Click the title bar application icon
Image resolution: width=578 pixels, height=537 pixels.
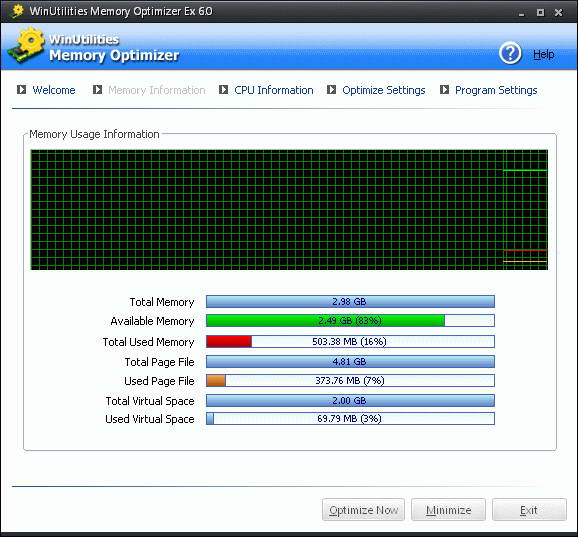point(17,11)
